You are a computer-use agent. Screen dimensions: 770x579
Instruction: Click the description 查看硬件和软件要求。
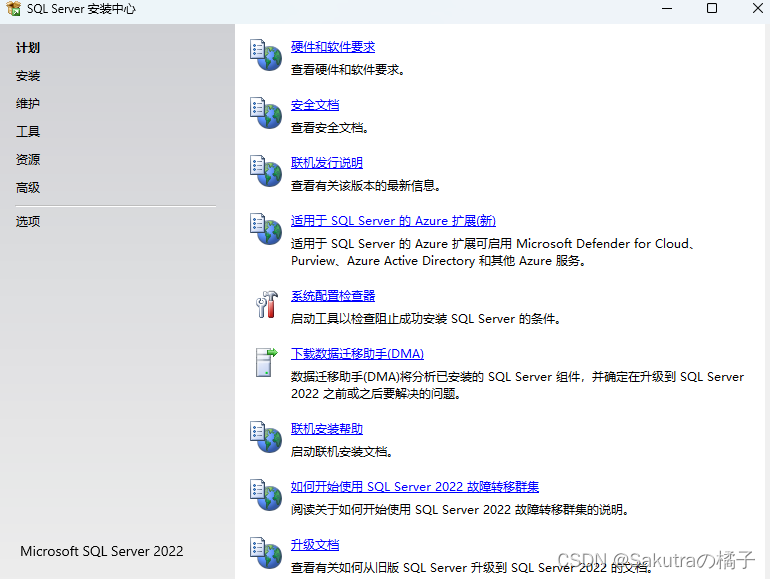(x=348, y=70)
